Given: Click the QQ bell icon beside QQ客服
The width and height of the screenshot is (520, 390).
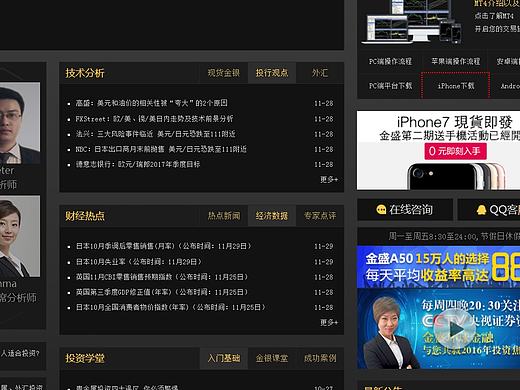Looking at the screenshot, I should [x=481, y=210].
